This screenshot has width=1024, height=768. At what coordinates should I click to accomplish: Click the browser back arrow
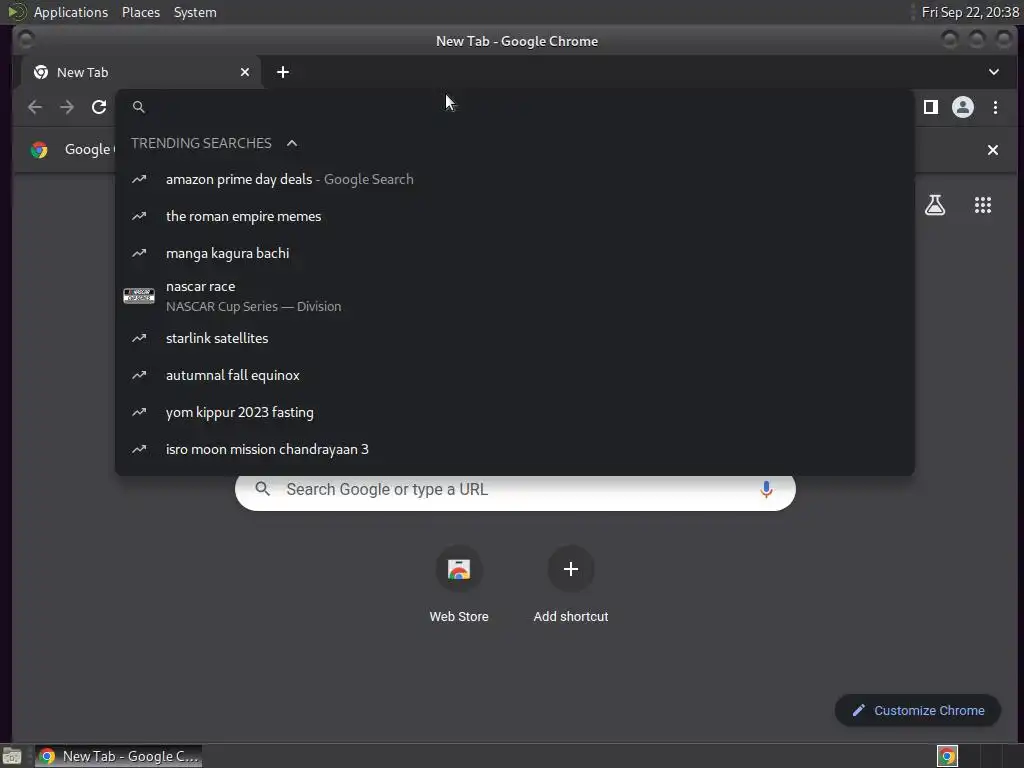35,107
